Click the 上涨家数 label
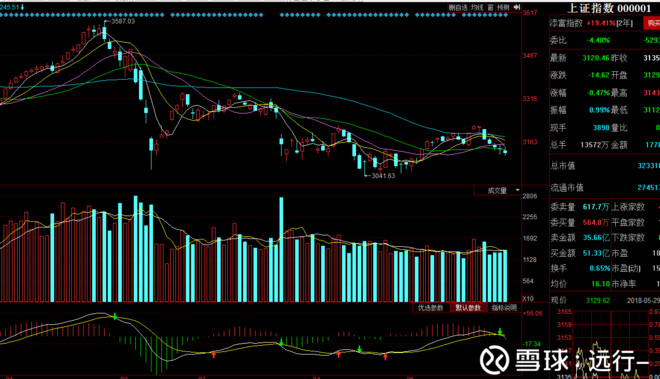Screen dimensions: 660x379 [628, 207]
